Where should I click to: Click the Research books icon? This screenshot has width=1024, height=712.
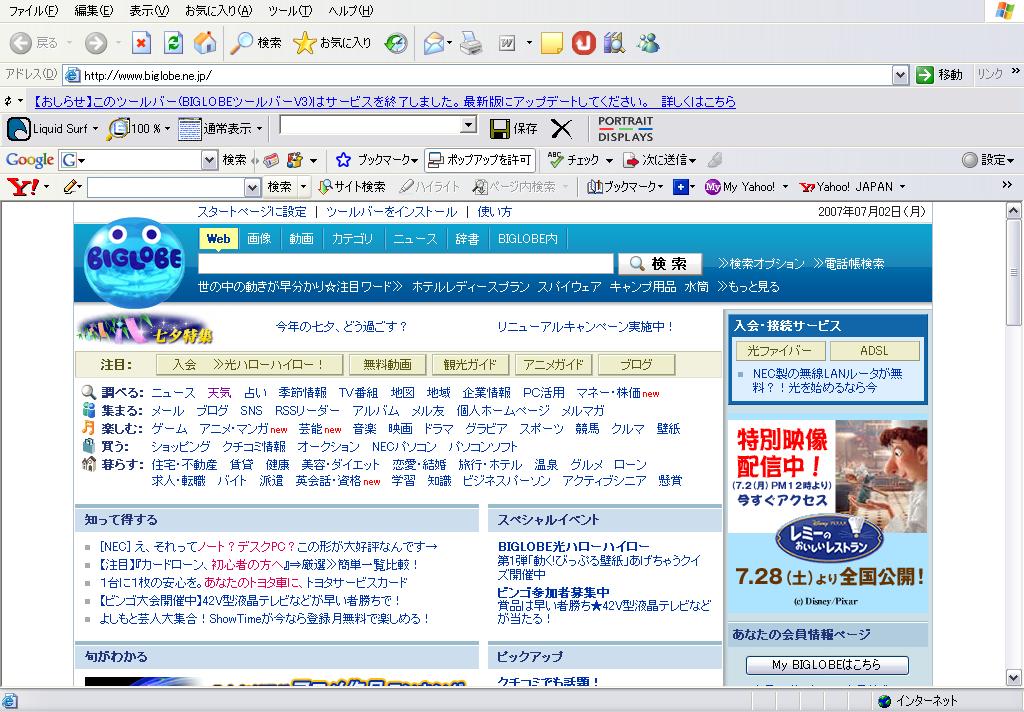click(614, 43)
